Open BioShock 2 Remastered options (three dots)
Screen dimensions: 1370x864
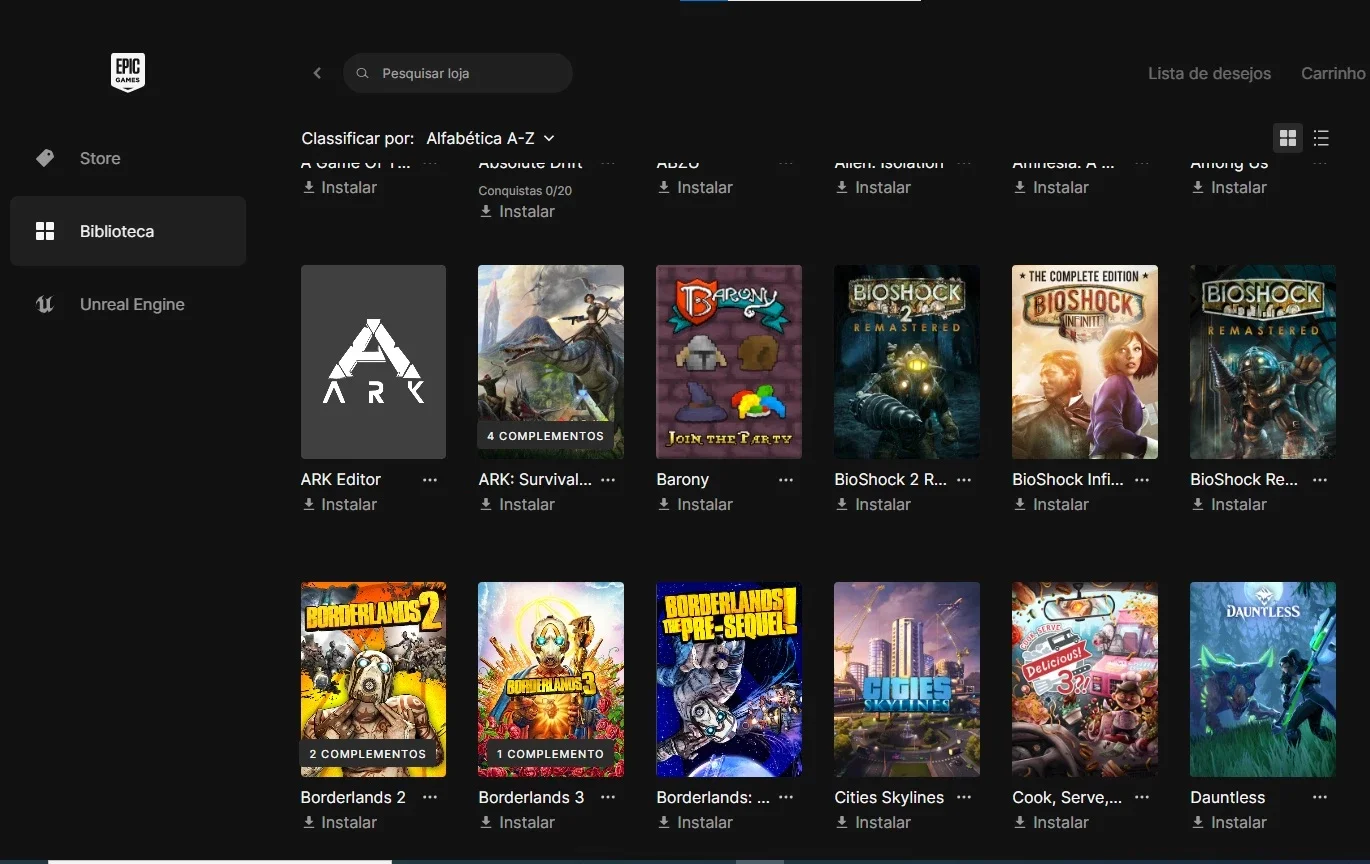coord(964,480)
